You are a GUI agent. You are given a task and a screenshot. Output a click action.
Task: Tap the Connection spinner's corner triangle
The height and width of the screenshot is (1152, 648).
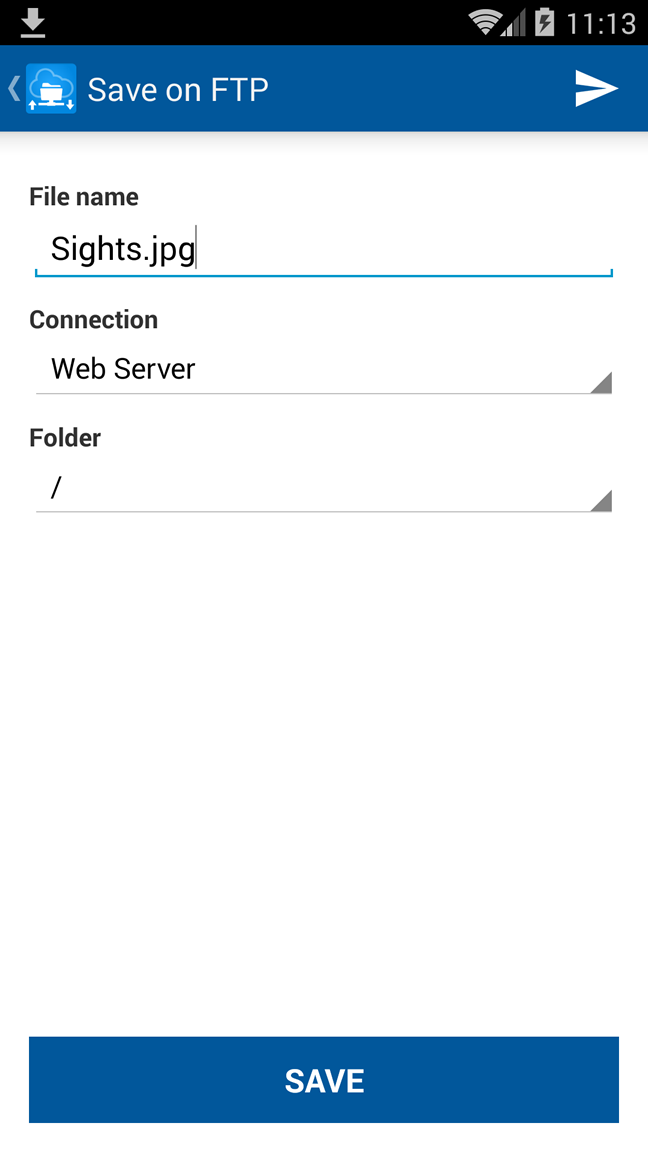(x=601, y=382)
